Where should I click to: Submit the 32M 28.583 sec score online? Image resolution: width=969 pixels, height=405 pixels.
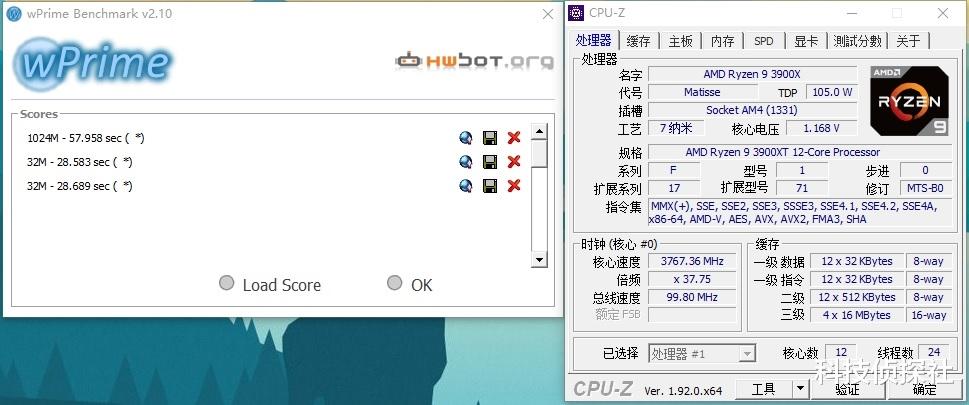[x=466, y=162]
